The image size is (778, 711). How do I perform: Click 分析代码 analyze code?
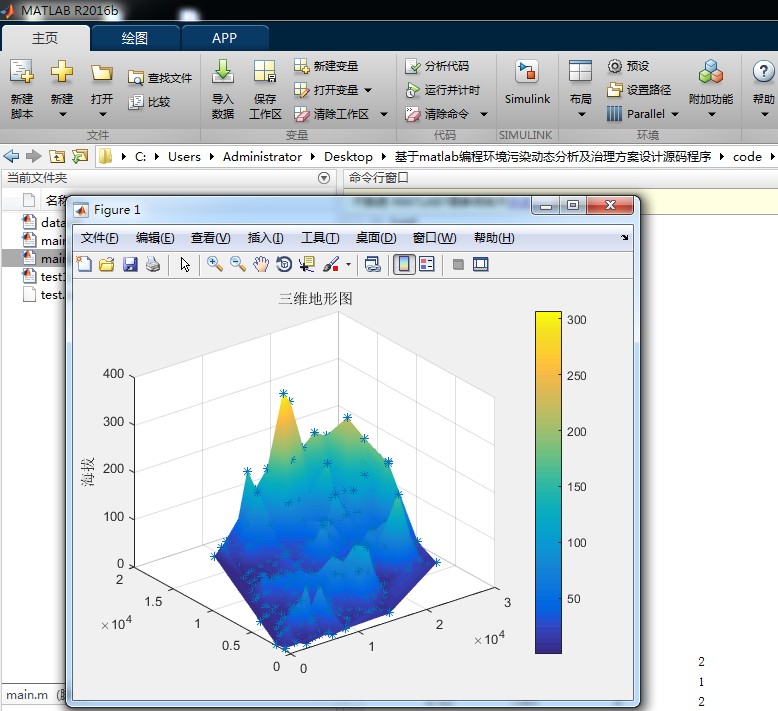point(437,65)
